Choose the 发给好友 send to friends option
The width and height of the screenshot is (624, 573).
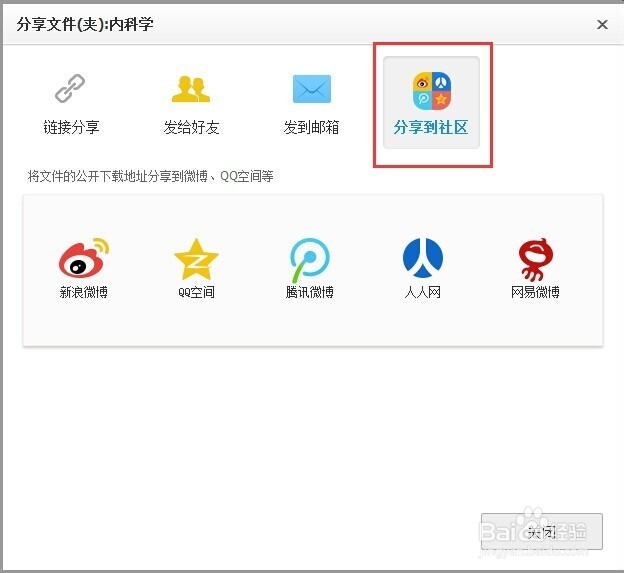pyautogui.click(x=191, y=103)
